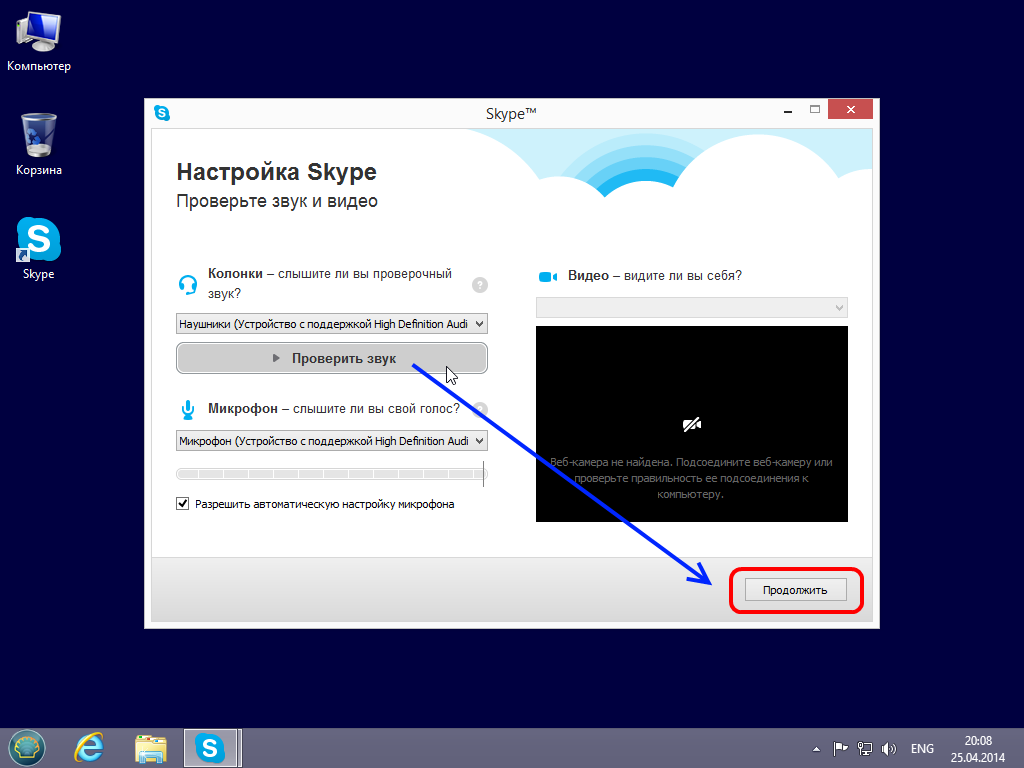1024x768 pixels.
Task: Maximize the Skype window
Action: coord(814,110)
